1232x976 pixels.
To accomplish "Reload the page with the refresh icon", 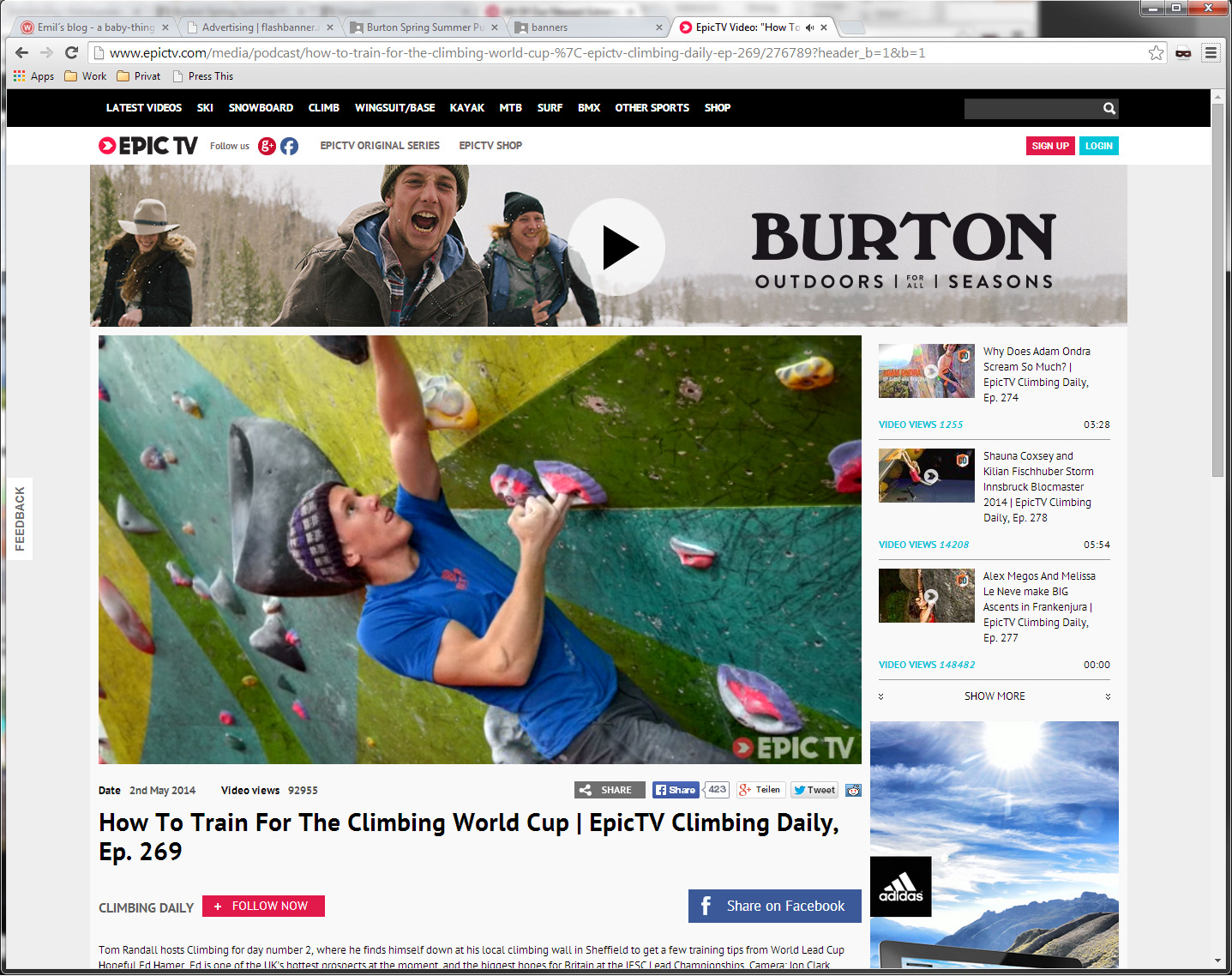I will pyautogui.click(x=72, y=52).
